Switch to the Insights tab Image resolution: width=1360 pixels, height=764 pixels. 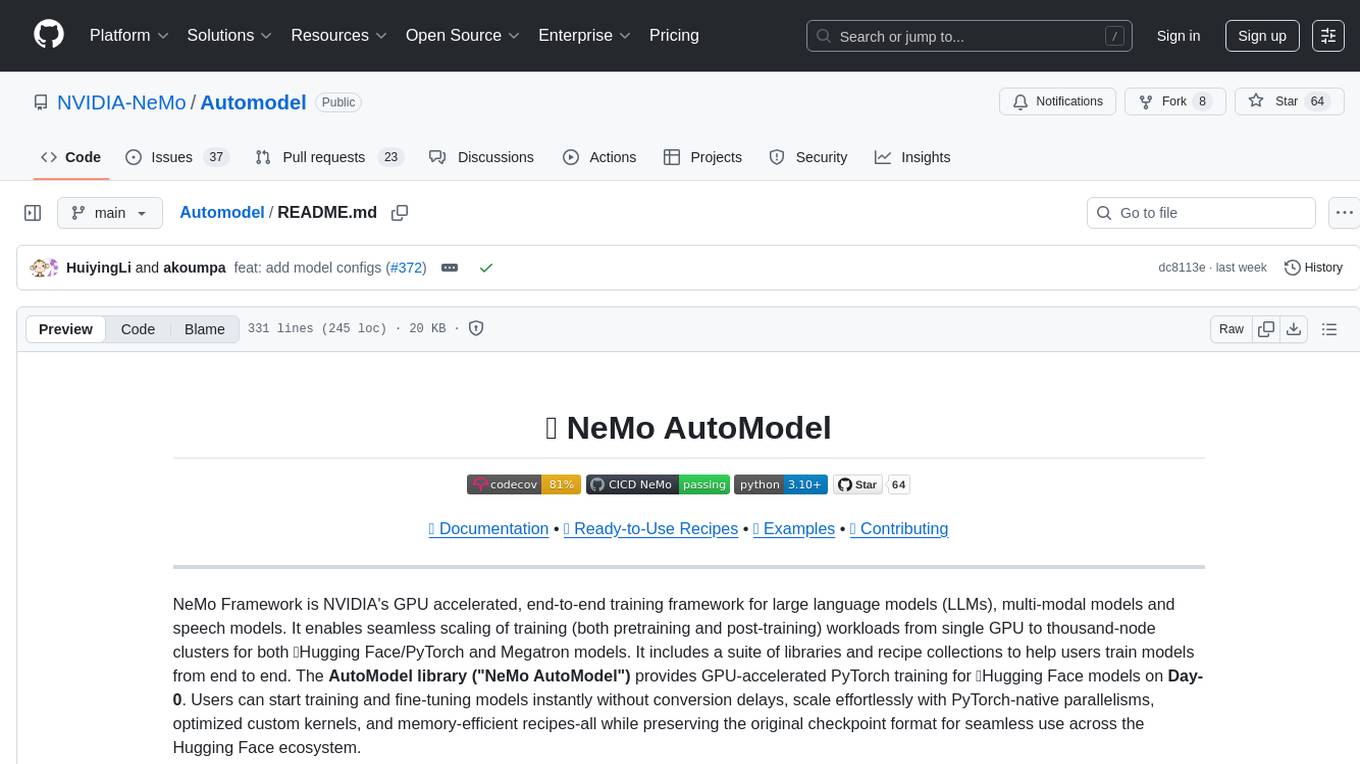(912, 157)
